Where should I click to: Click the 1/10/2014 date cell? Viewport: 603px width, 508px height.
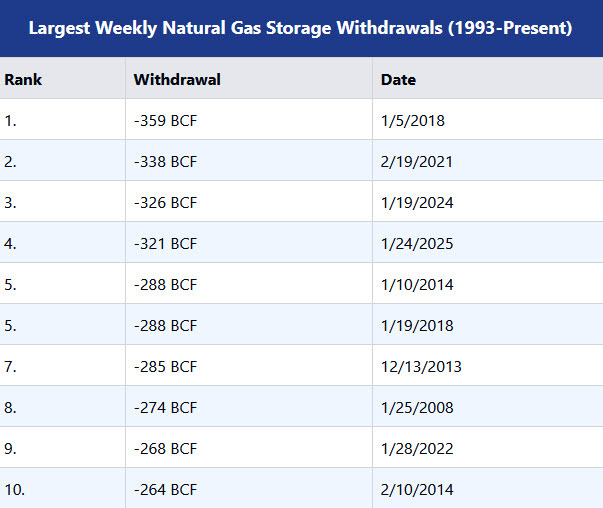tap(417, 285)
